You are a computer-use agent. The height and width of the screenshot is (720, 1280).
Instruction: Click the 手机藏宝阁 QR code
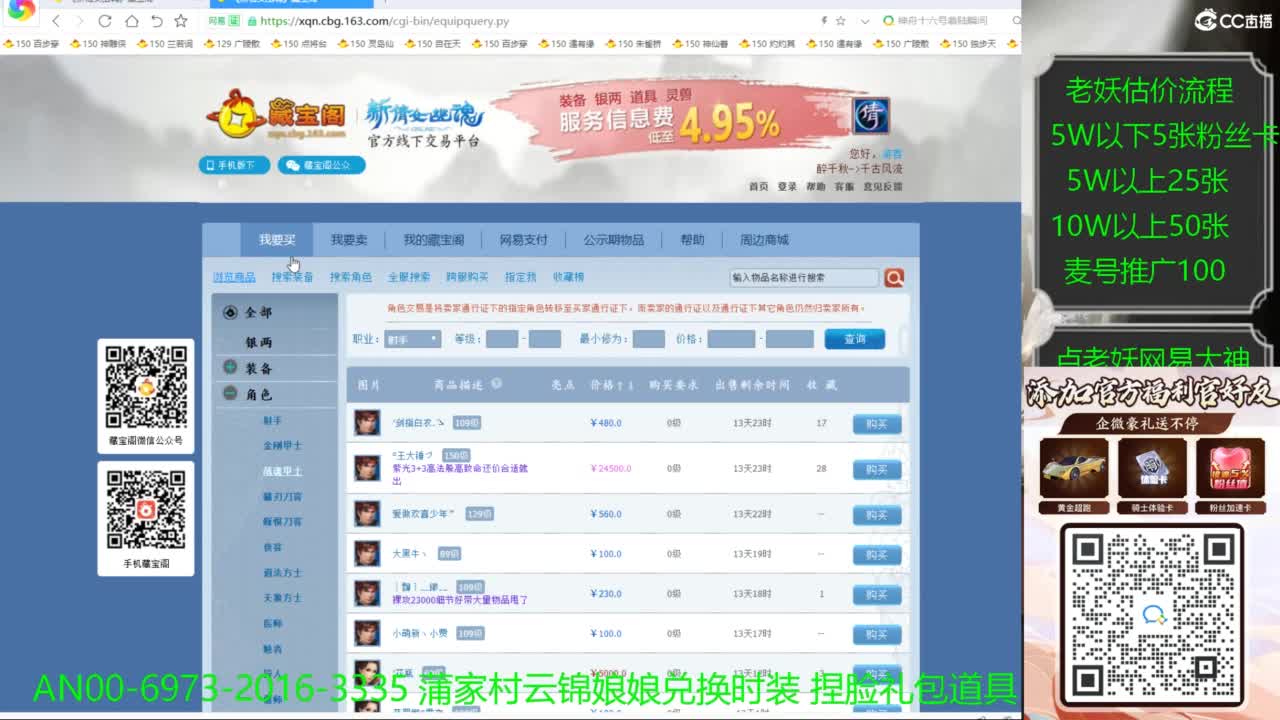146,510
